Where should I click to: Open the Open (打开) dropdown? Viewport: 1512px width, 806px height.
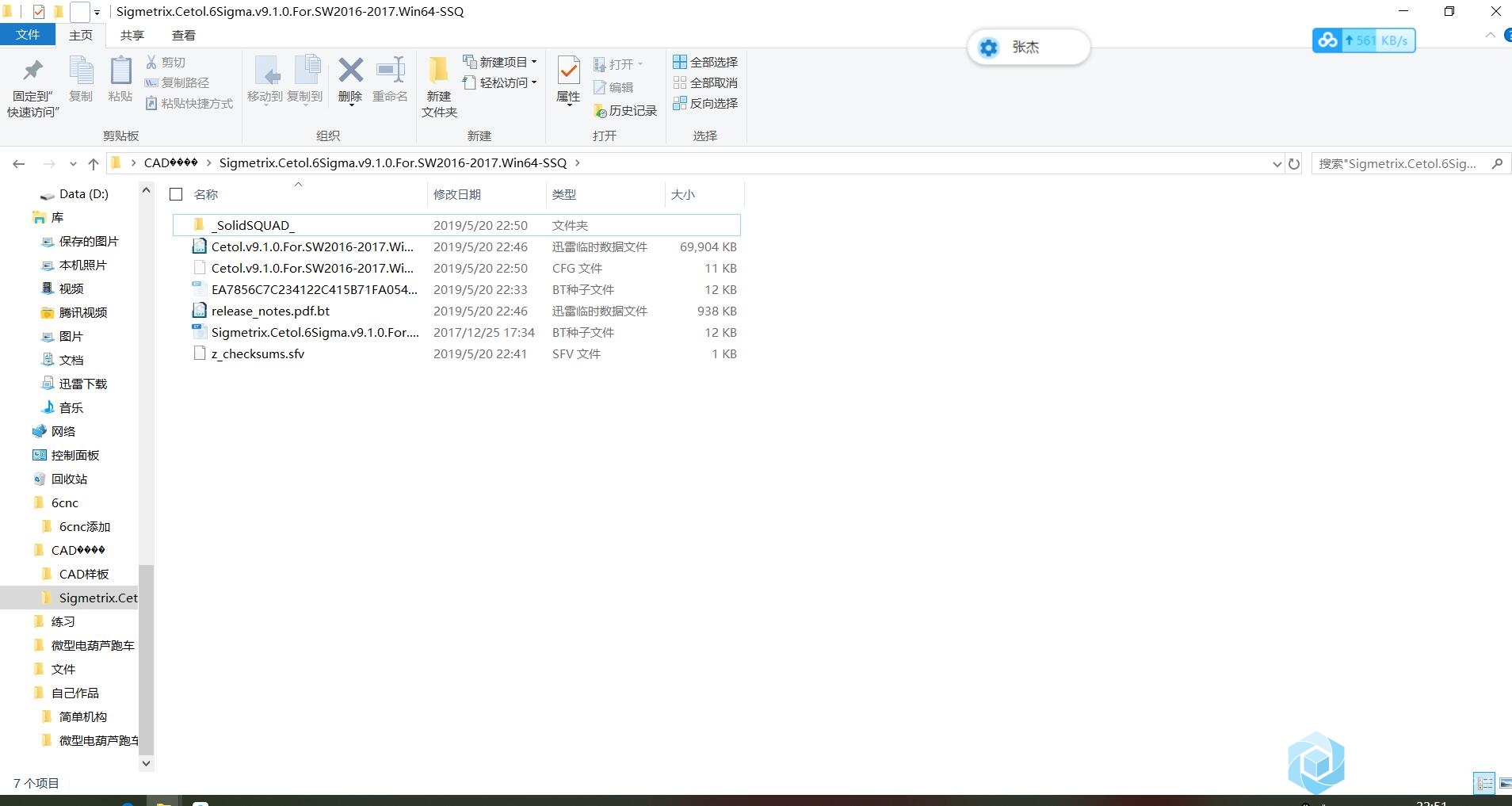pyautogui.click(x=618, y=63)
